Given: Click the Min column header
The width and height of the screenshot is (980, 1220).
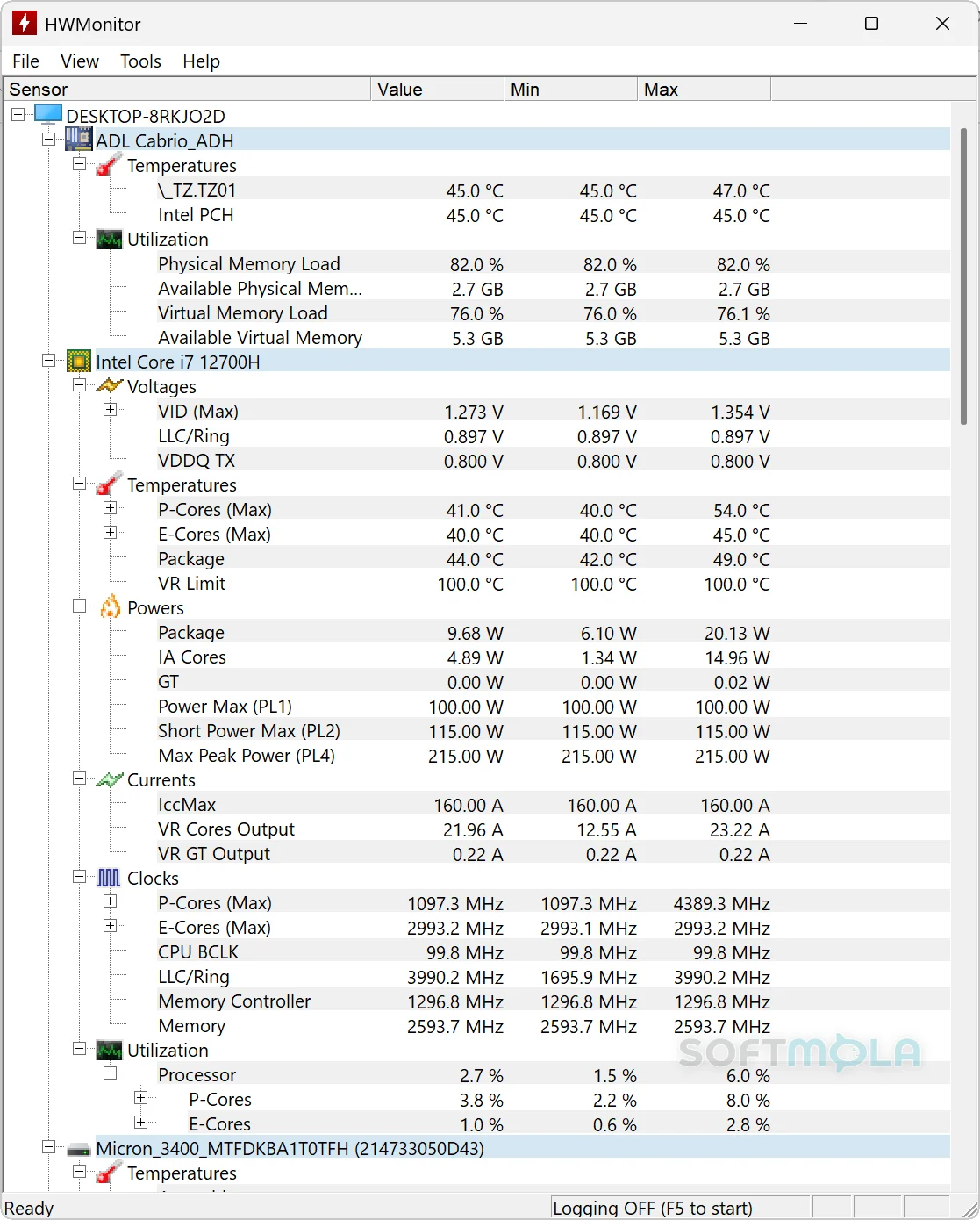Looking at the screenshot, I should [570, 90].
